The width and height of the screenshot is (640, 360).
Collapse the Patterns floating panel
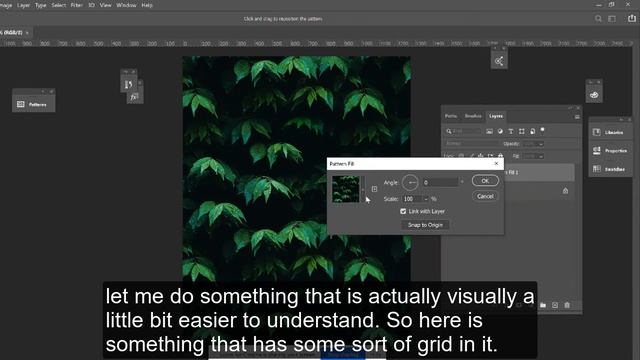pos(43,91)
